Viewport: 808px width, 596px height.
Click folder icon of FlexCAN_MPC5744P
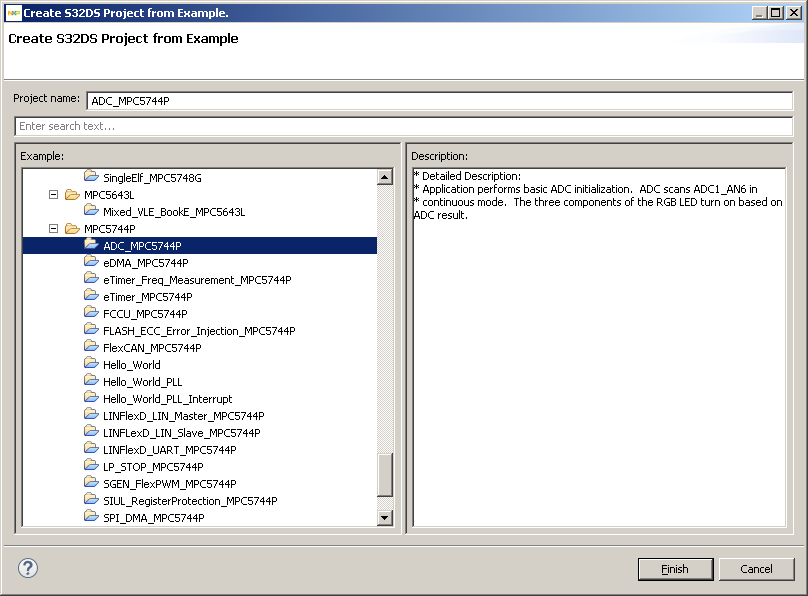pyautogui.click(x=91, y=347)
